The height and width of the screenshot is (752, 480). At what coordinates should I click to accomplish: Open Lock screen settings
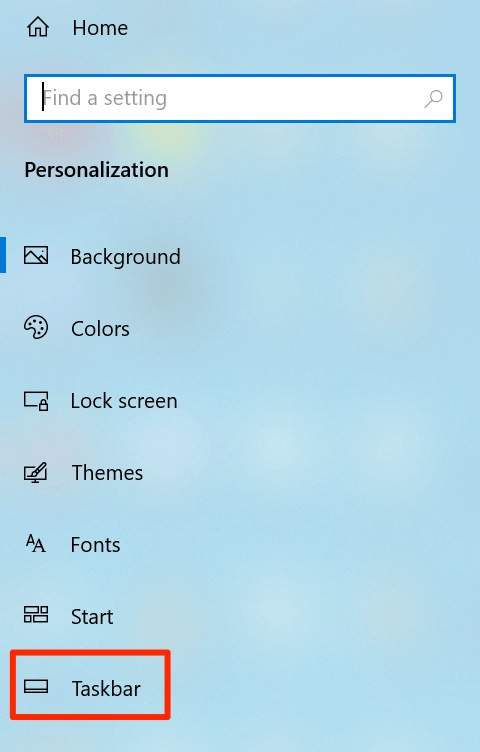tap(124, 401)
